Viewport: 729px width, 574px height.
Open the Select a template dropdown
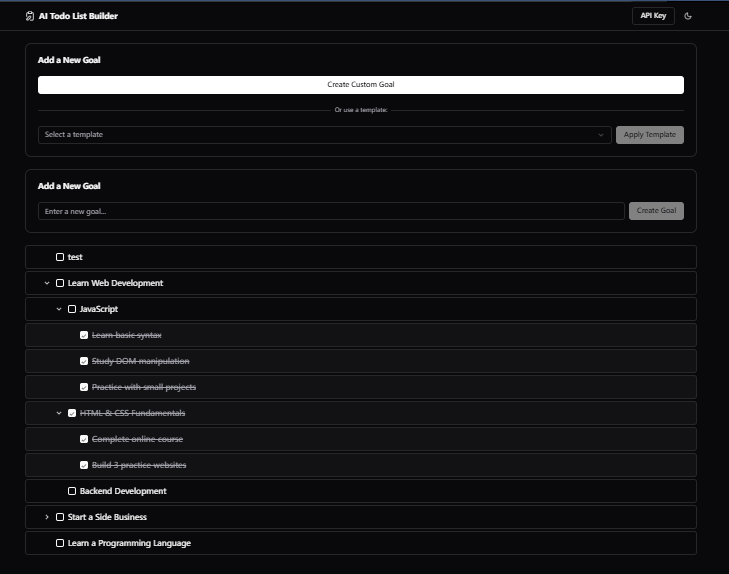pyautogui.click(x=324, y=135)
